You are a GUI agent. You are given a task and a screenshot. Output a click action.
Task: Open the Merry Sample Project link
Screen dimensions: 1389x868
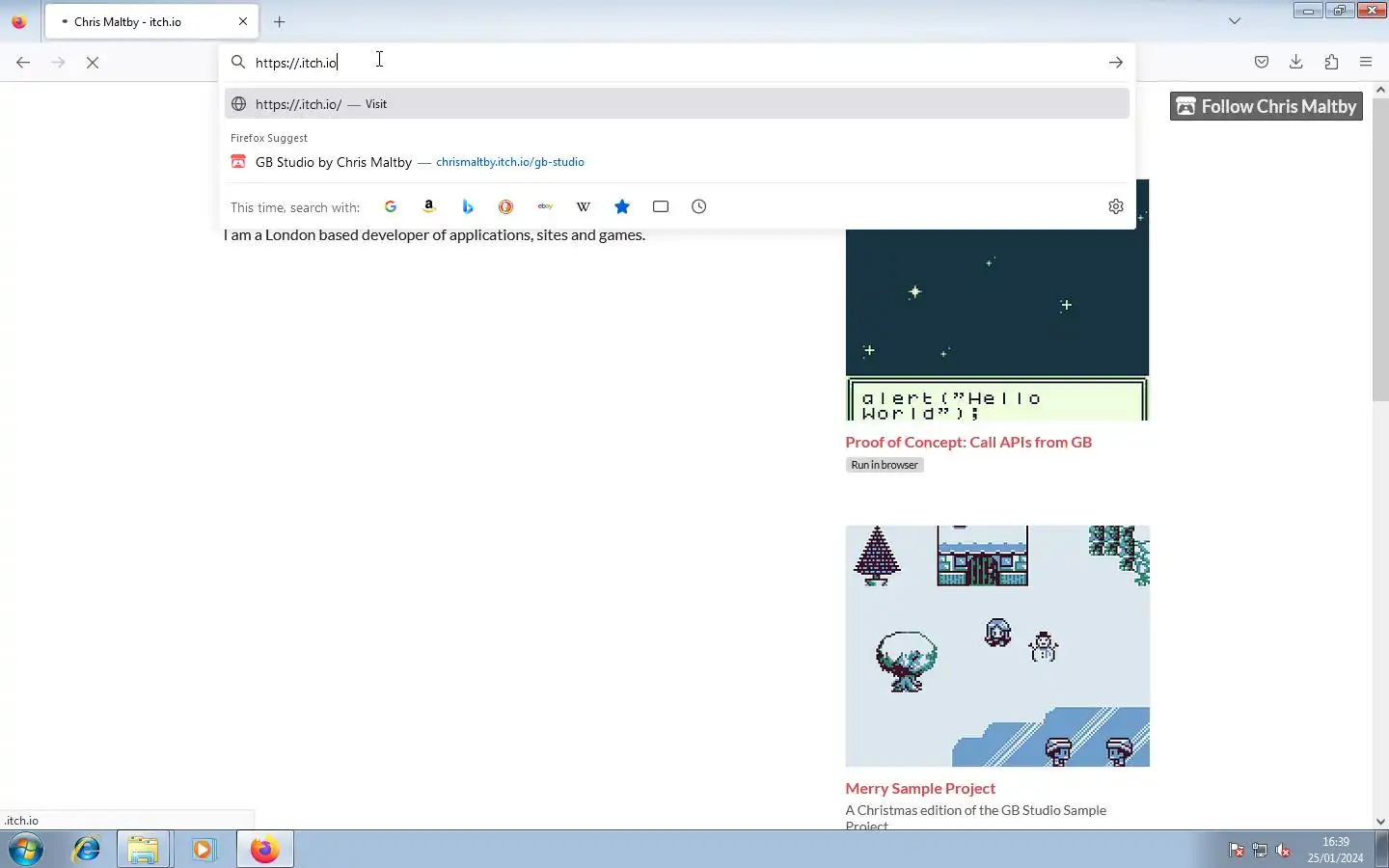(x=920, y=788)
